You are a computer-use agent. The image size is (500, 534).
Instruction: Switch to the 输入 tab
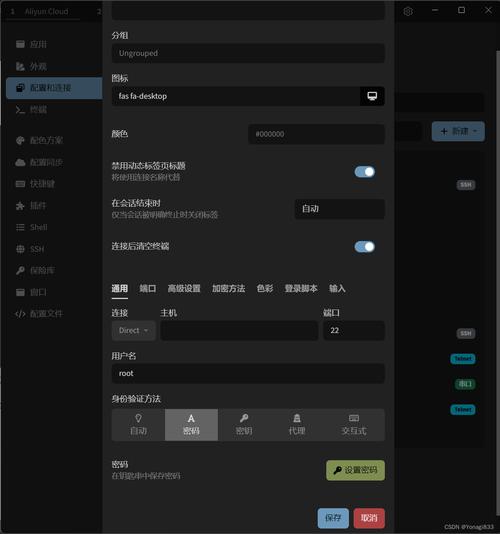(337, 289)
